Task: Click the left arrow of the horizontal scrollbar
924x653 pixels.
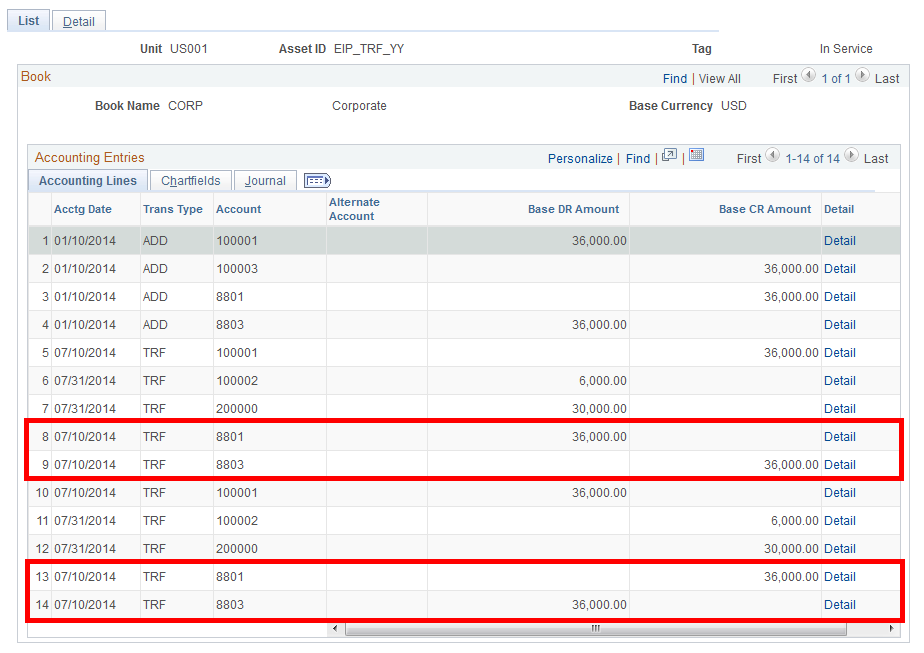Action: 336,628
